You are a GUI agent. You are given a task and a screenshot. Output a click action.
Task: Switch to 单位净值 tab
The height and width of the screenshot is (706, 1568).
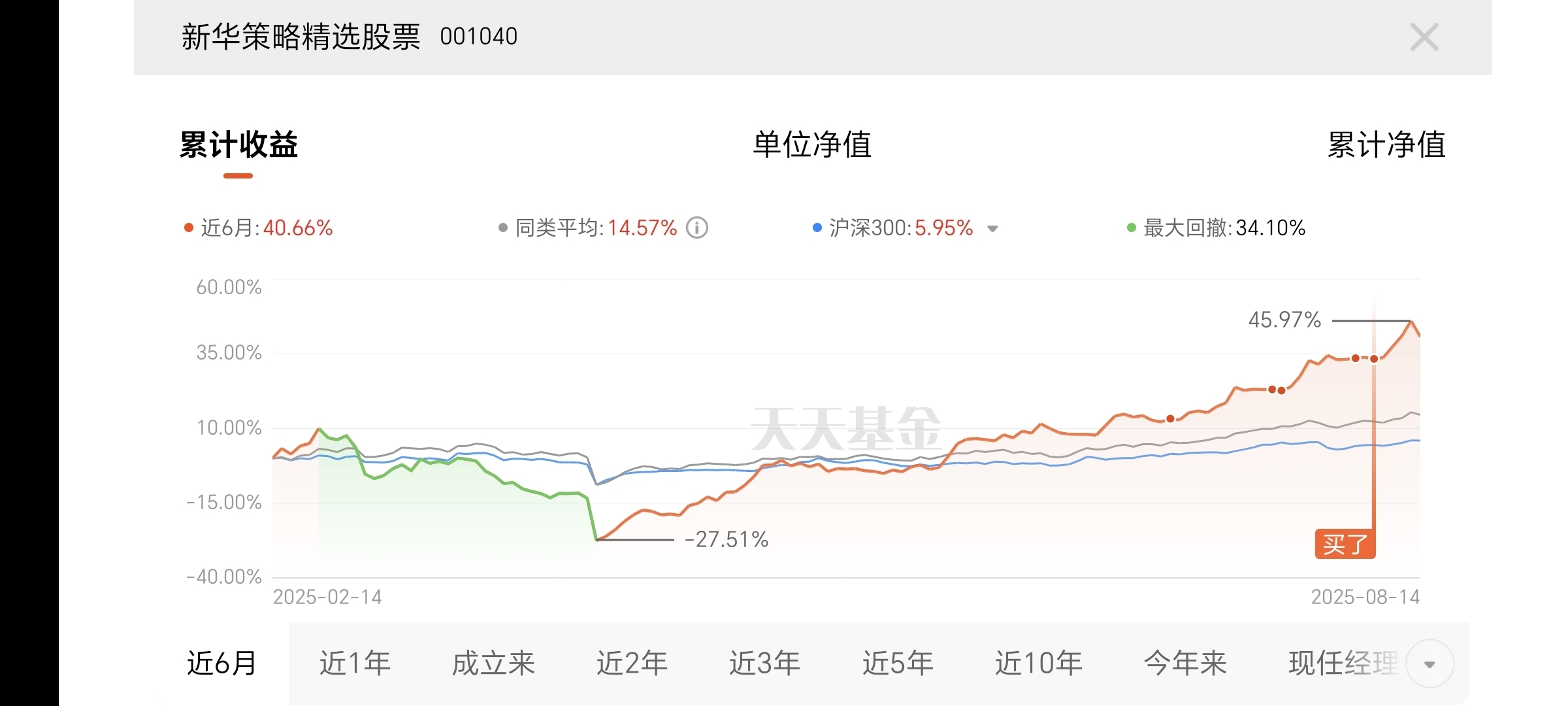[811, 144]
